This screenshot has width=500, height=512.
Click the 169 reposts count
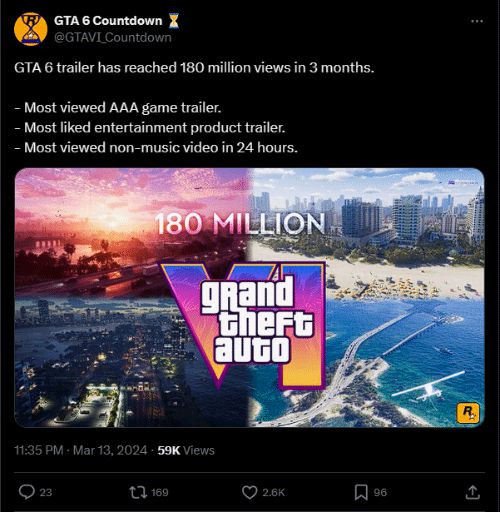tap(160, 492)
